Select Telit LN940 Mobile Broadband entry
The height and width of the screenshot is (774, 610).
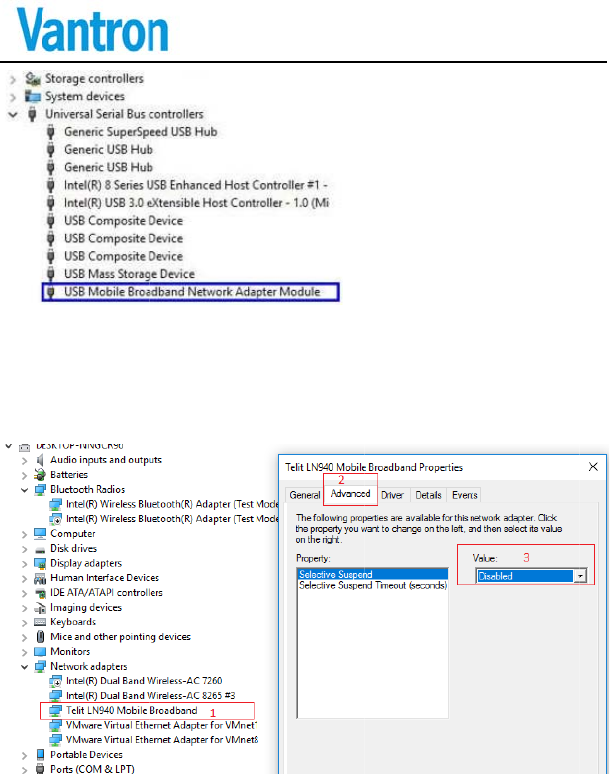[x=132, y=711]
